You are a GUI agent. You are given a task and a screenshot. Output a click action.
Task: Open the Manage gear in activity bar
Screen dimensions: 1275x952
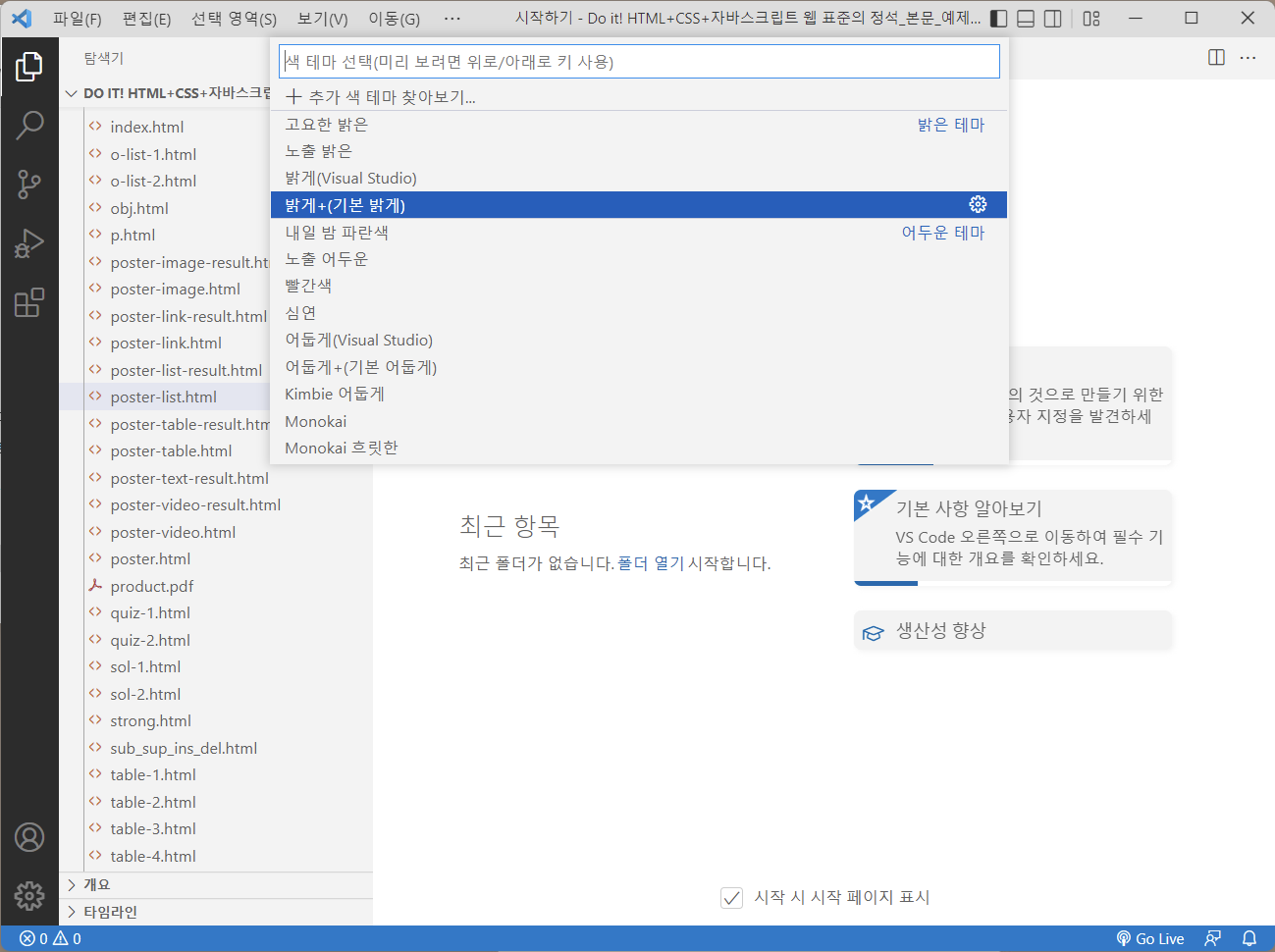point(29,895)
